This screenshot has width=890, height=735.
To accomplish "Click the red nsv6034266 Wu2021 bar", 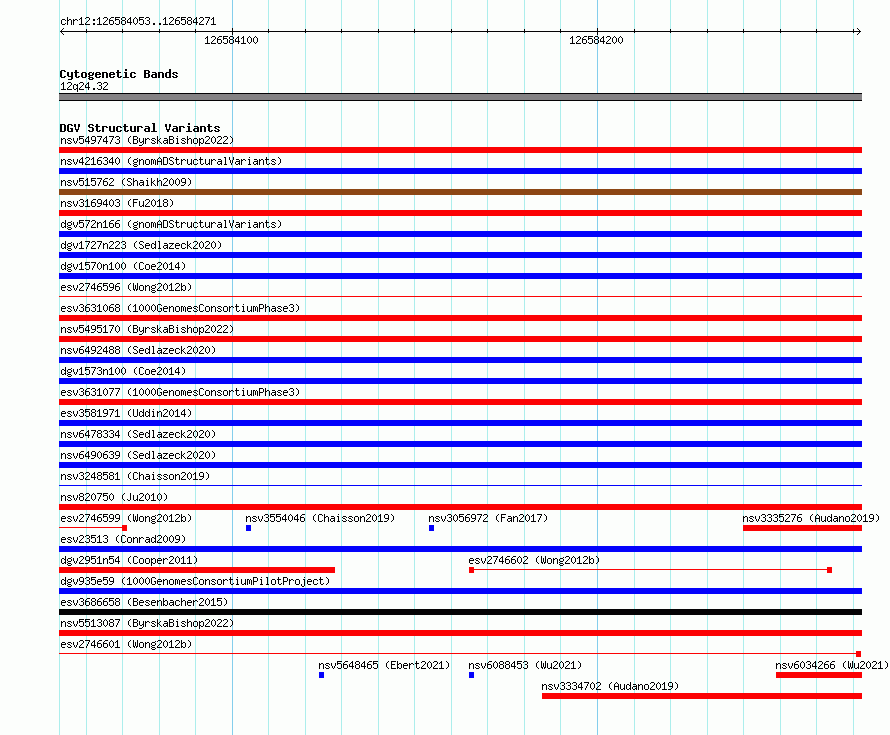I will (819, 675).
